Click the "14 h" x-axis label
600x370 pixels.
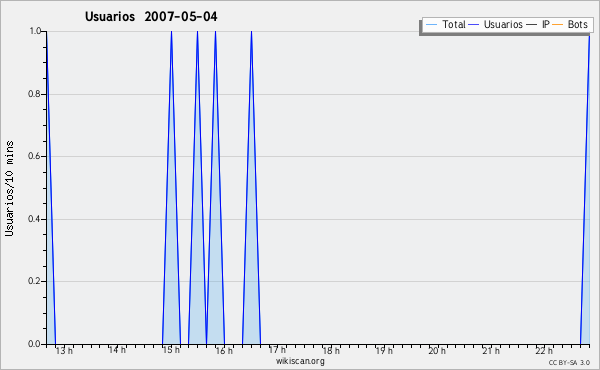tap(117, 350)
